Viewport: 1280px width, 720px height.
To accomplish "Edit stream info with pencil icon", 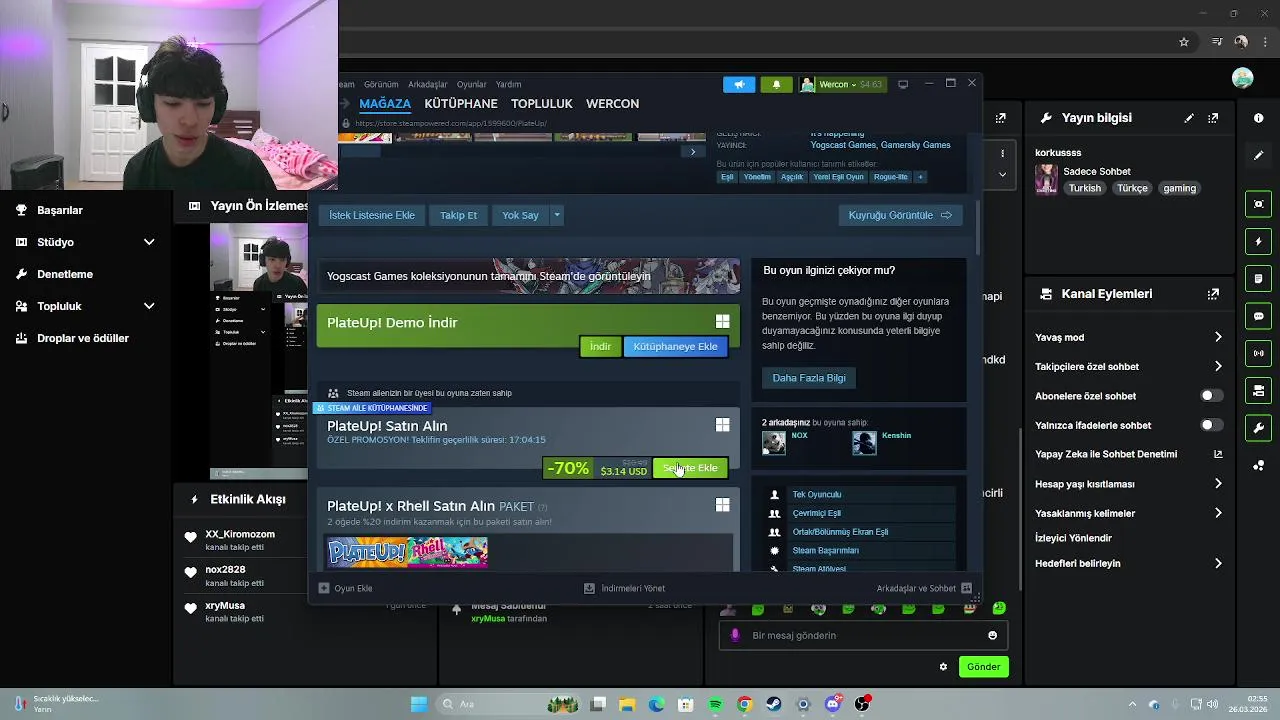I will click(1189, 118).
